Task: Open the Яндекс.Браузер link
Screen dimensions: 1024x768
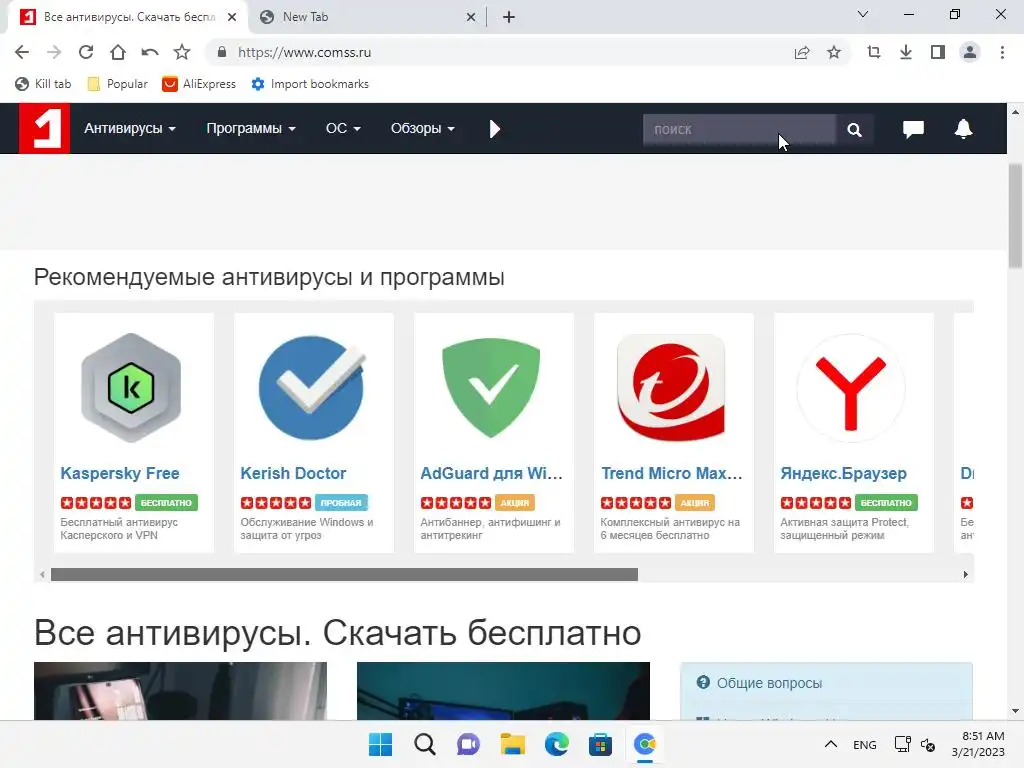Action: (843, 473)
